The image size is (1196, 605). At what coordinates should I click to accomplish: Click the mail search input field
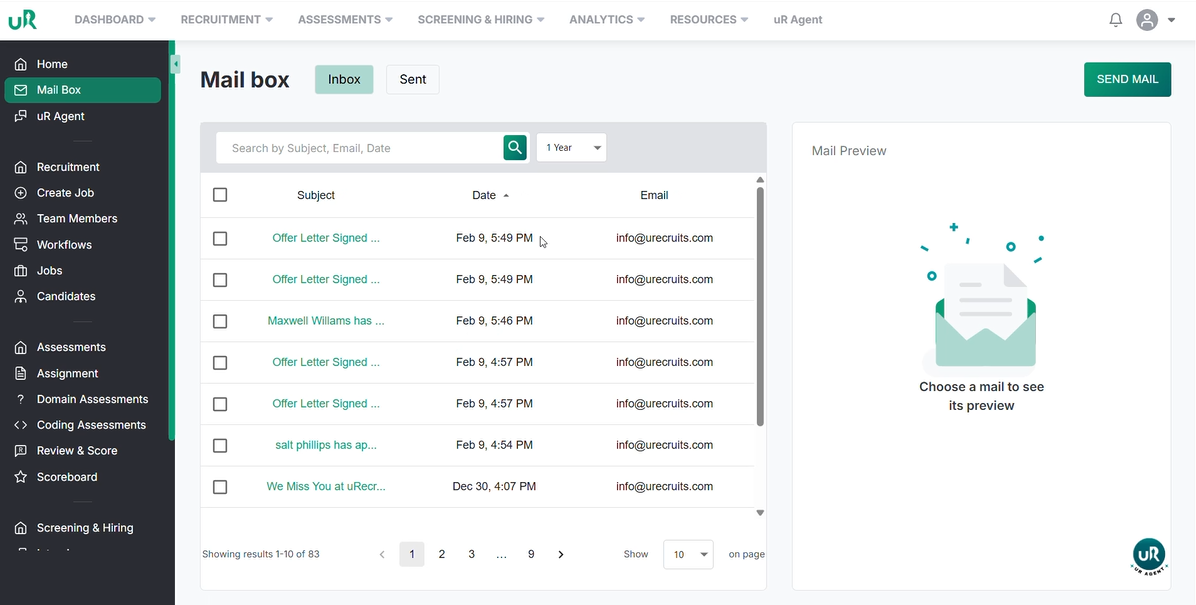pyautogui.click(x=360, y=148)
